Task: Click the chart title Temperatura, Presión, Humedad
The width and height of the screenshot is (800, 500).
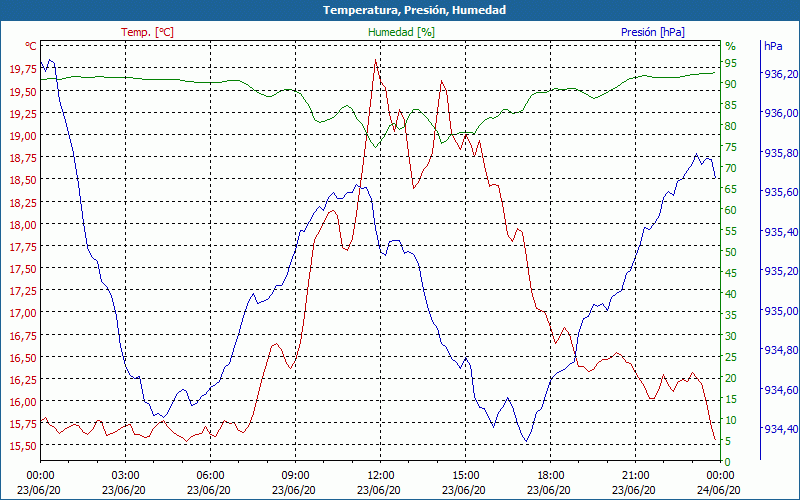Action: pos(414,10)
